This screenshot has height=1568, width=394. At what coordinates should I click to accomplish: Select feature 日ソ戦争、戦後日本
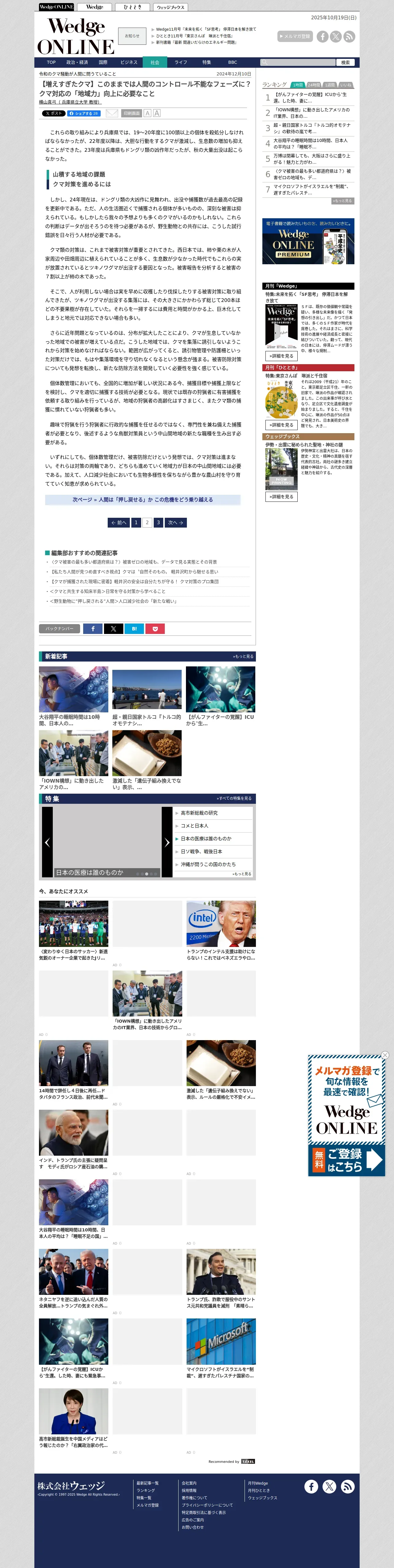(x=202, y=852)
